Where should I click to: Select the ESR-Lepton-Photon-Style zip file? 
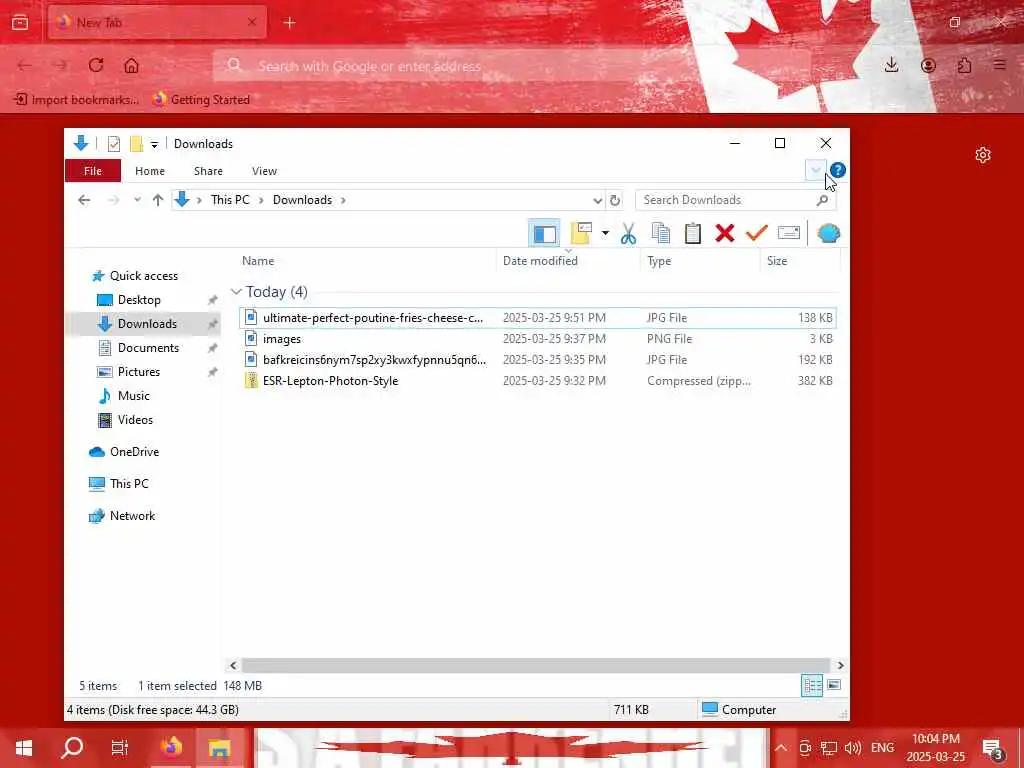pyautogui.click(x=537, y=380)
